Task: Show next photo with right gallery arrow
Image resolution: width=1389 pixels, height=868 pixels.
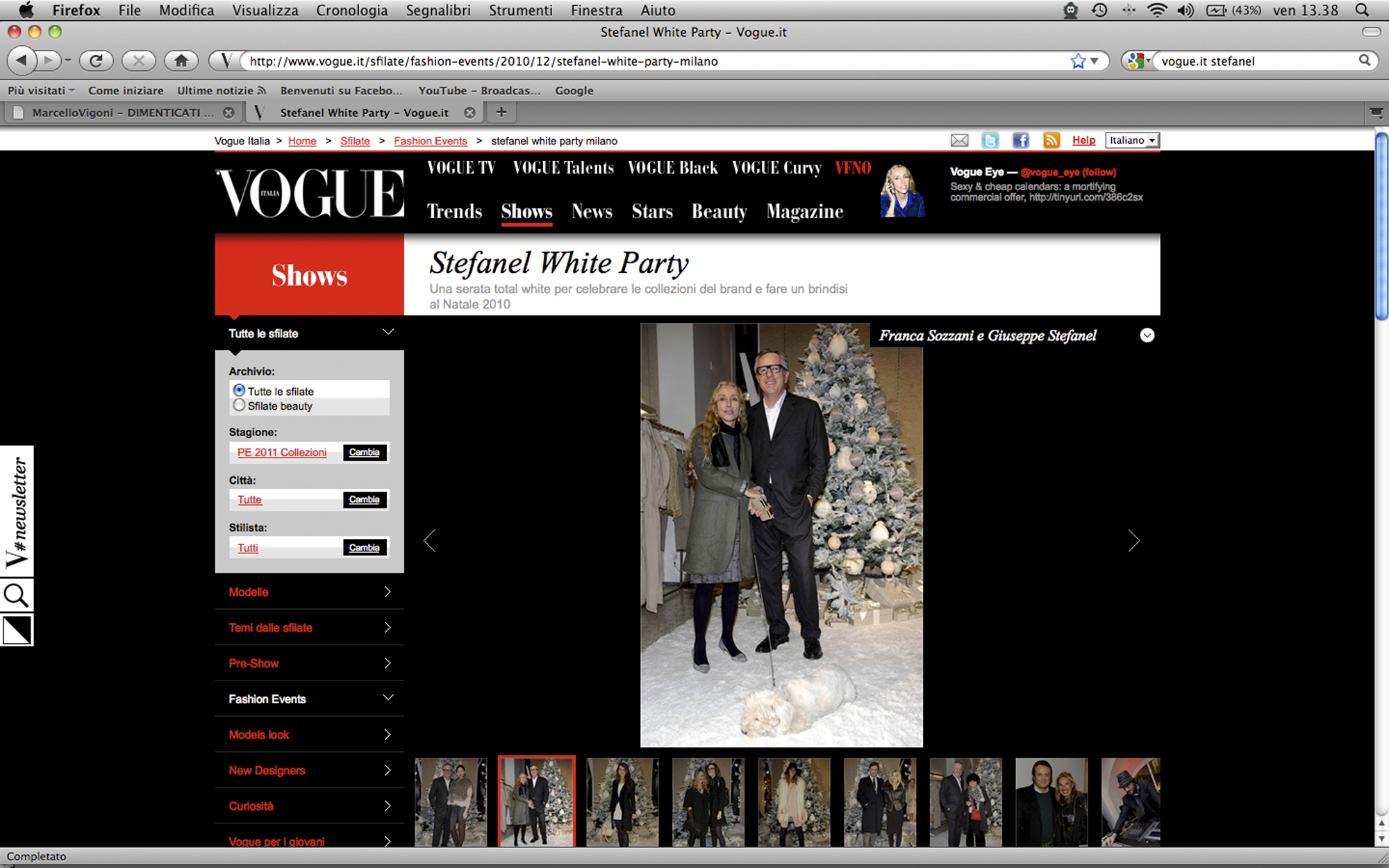Action: [x=1133, y=540]
